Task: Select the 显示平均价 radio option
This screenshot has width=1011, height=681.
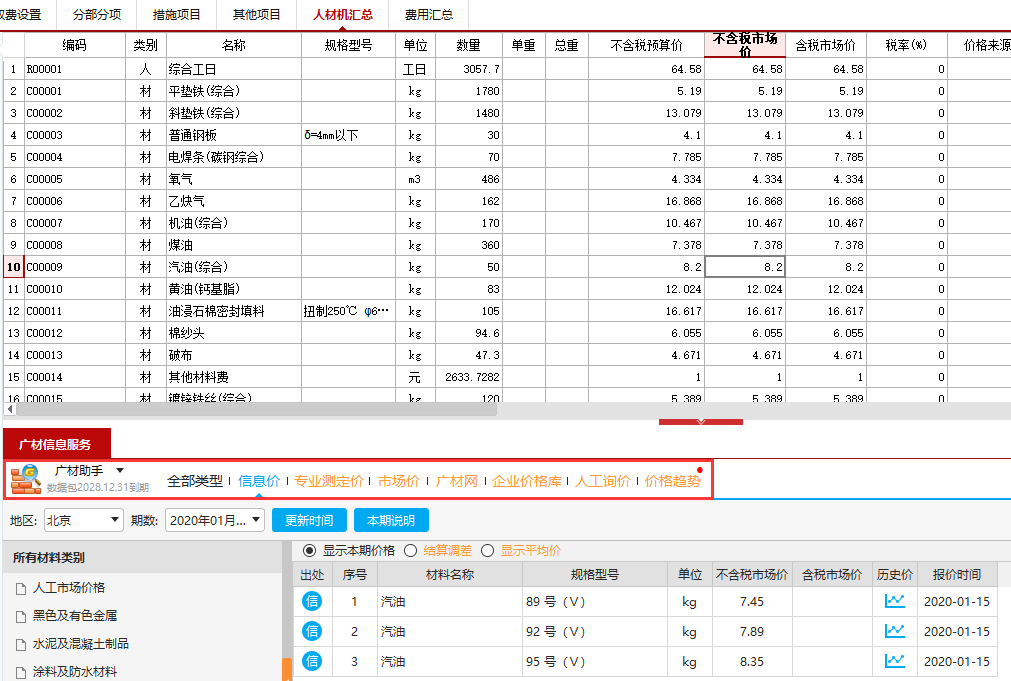Action: click(488, 550)
